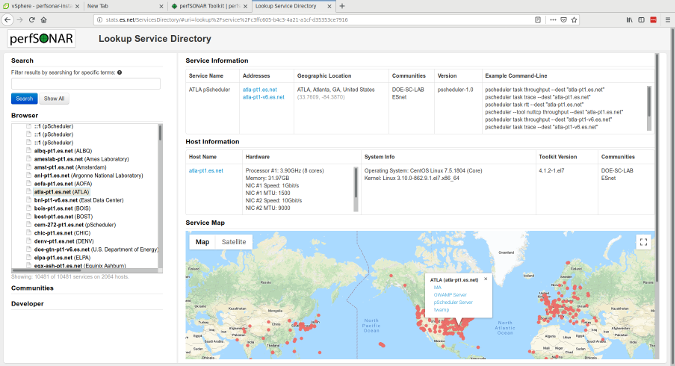Click the search help info icon
This screenshot has height=366, width=675.
[x=119, y=72]
